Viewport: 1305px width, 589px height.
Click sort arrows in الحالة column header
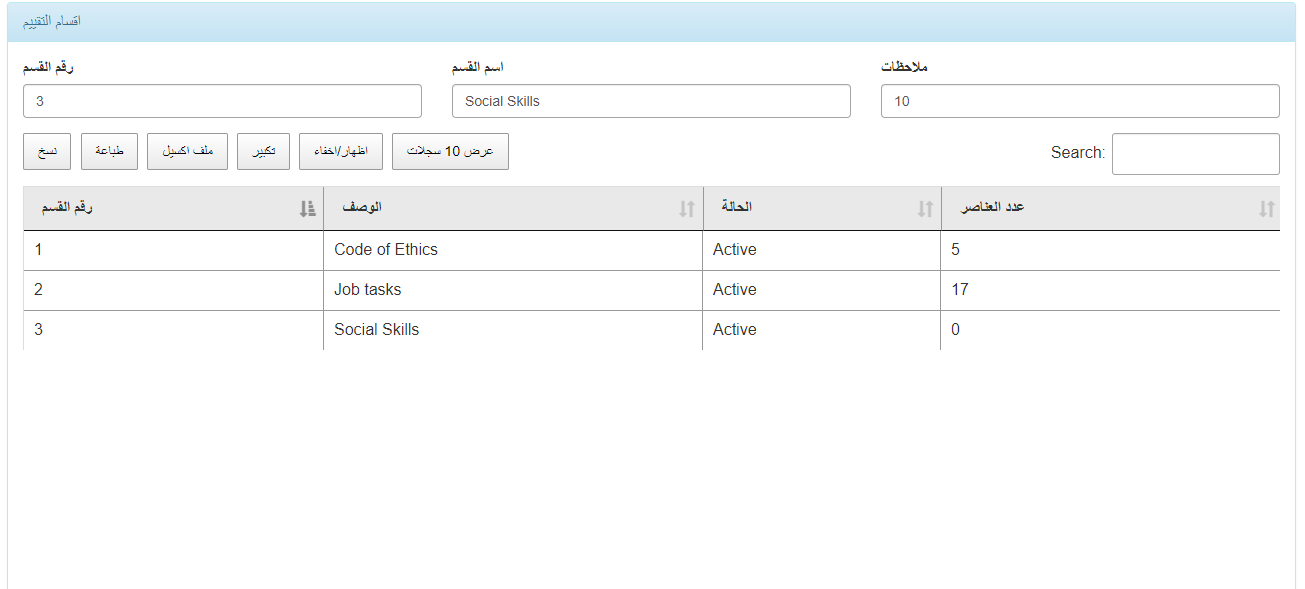click(924, 209)
